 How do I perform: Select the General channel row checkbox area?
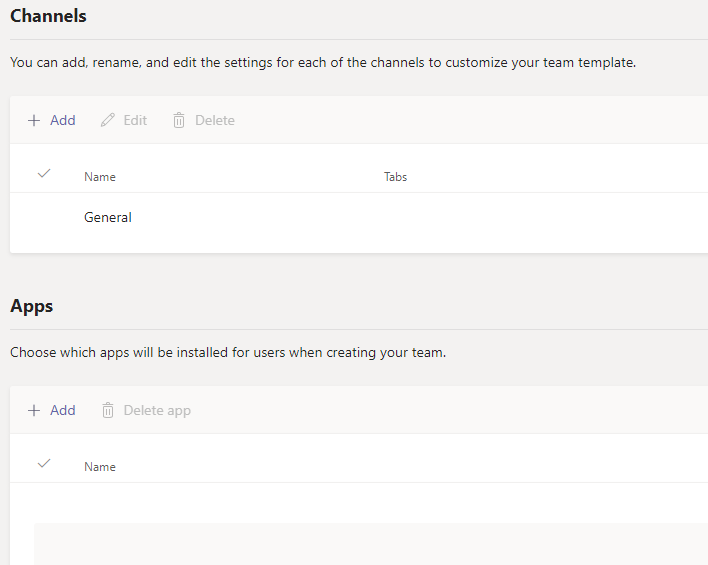[43, 218]
